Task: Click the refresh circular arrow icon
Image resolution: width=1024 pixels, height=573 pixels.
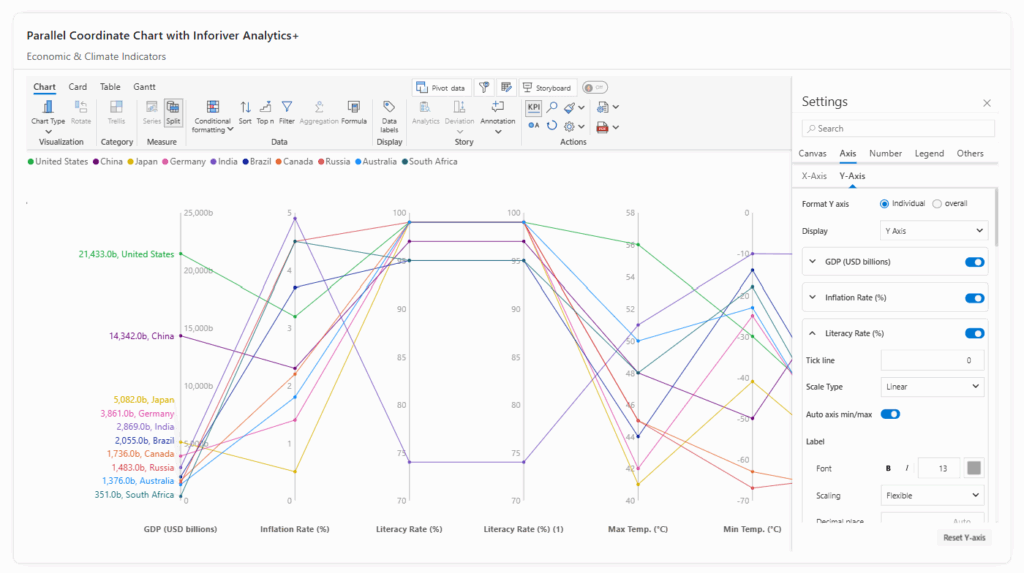Action: point(552,126)
